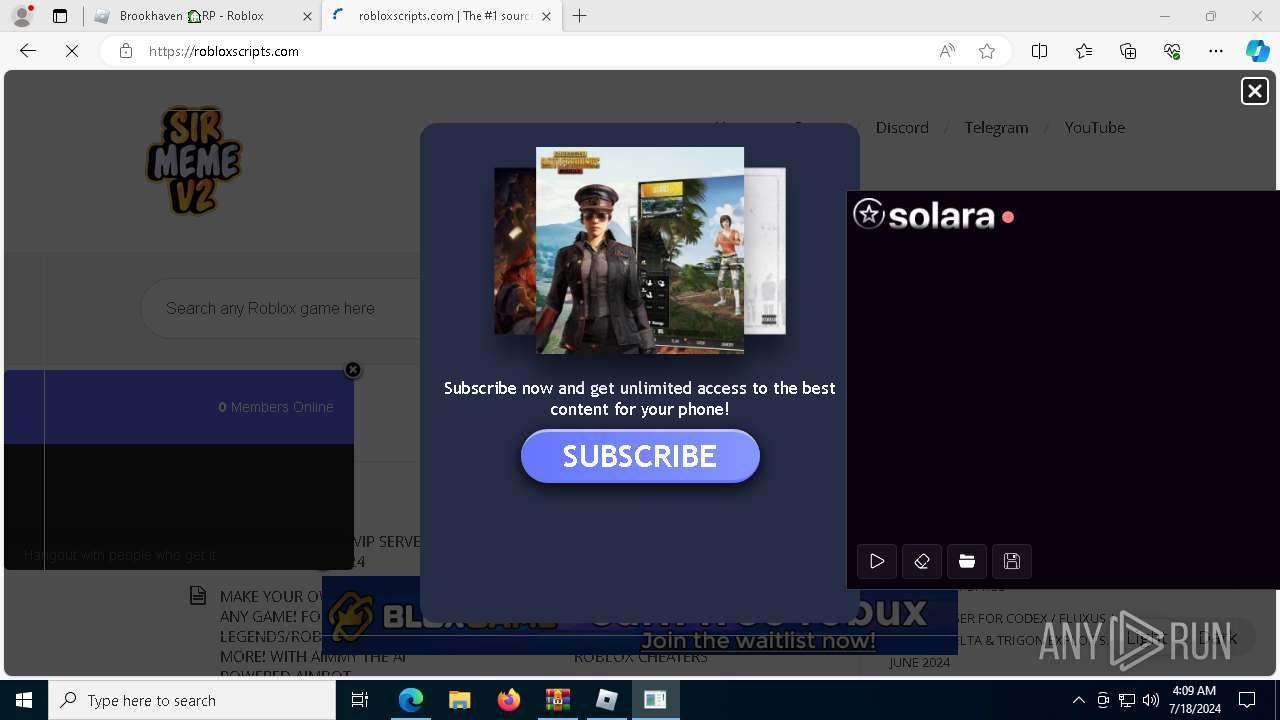Click the SUBSCRIBE button in the popup
This screenshot has height=720, width=1280.
tap(640, 456)
